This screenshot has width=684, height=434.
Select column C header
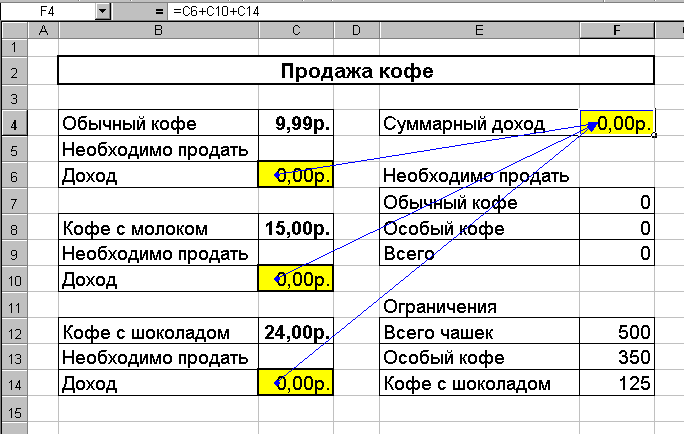click(x=296, y=31)
